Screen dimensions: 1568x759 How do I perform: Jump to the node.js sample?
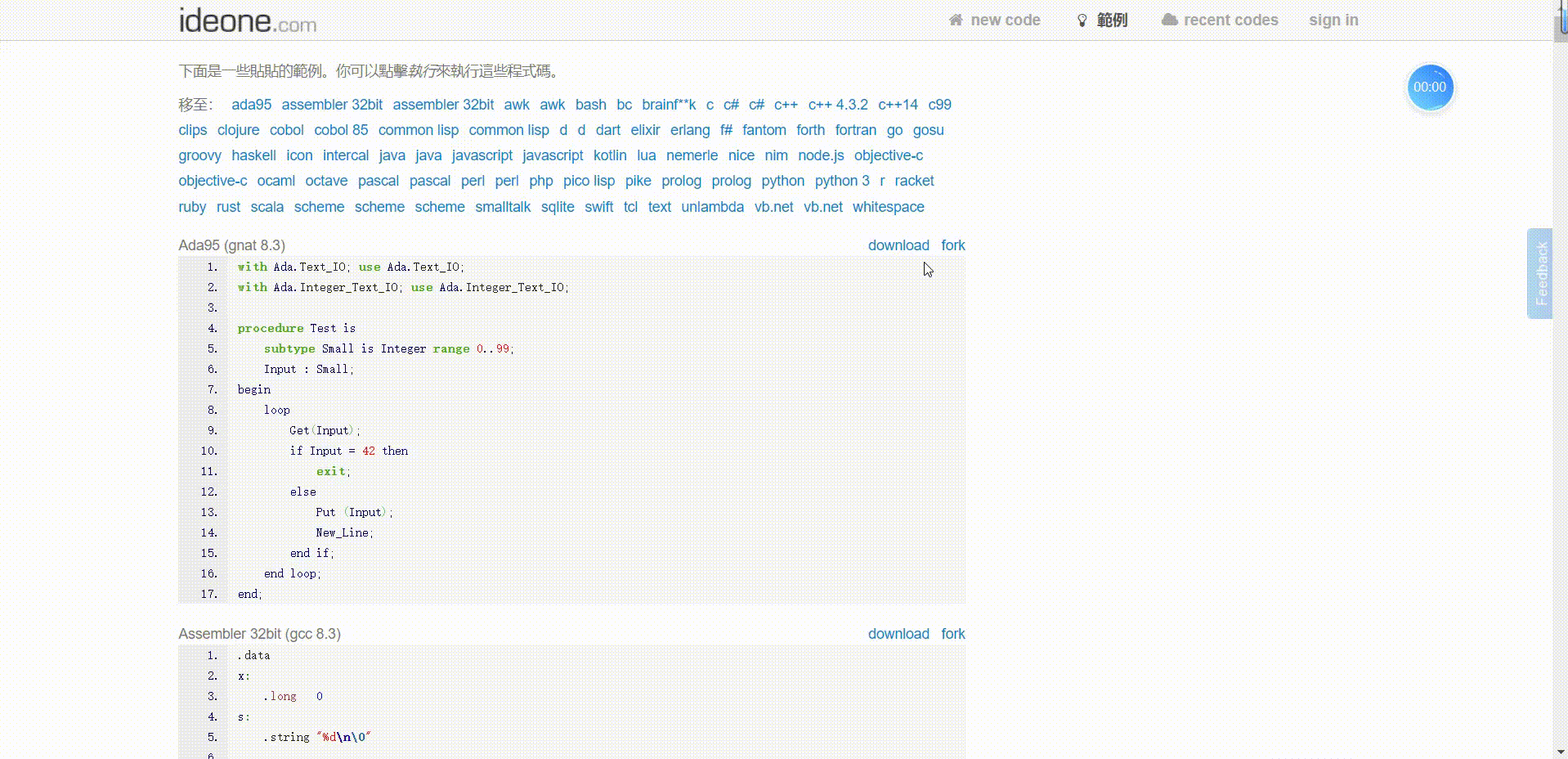click(821, 155)
